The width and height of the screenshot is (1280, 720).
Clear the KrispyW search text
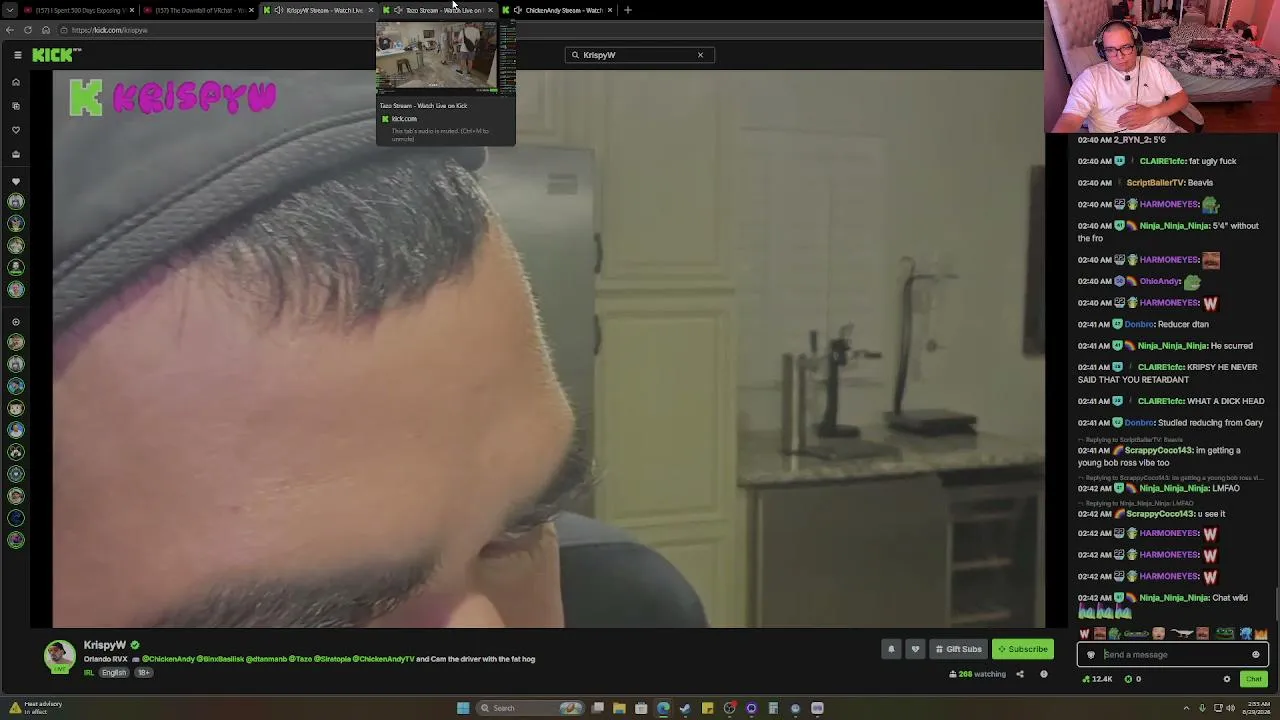[x=700, y=55]
